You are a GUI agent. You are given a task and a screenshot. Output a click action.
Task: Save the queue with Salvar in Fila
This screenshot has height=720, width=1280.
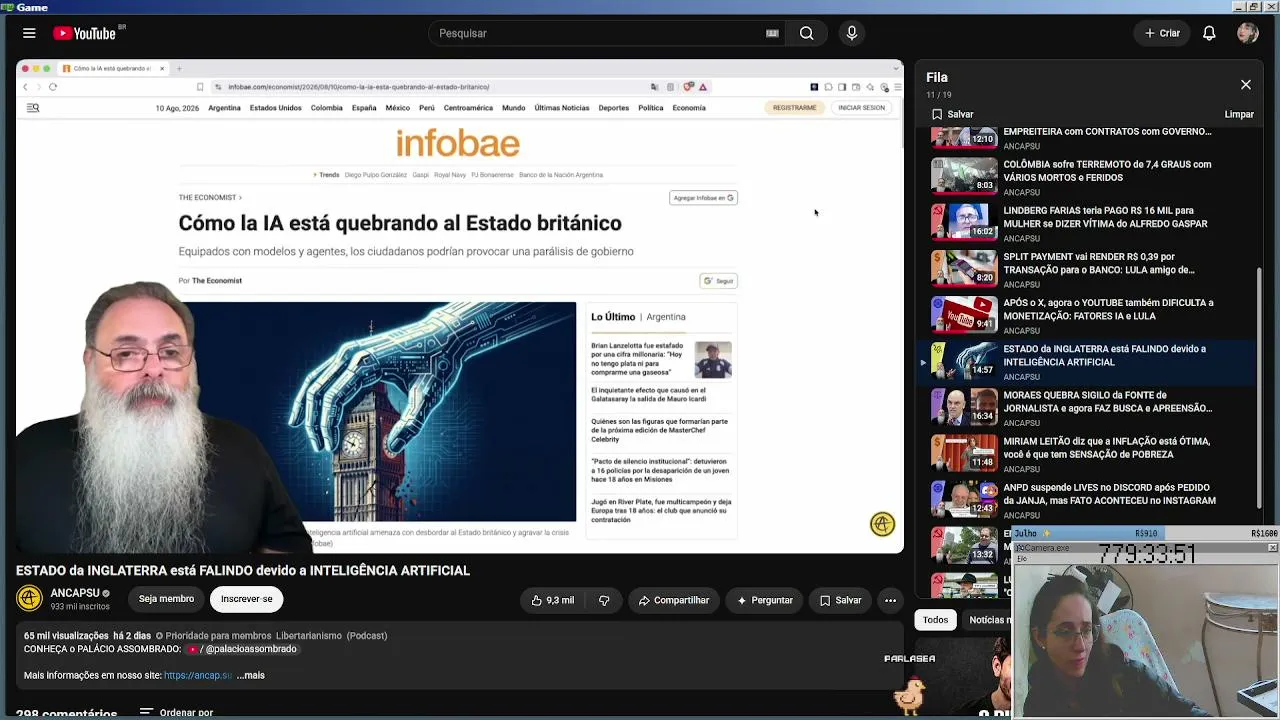click(952, 114)
